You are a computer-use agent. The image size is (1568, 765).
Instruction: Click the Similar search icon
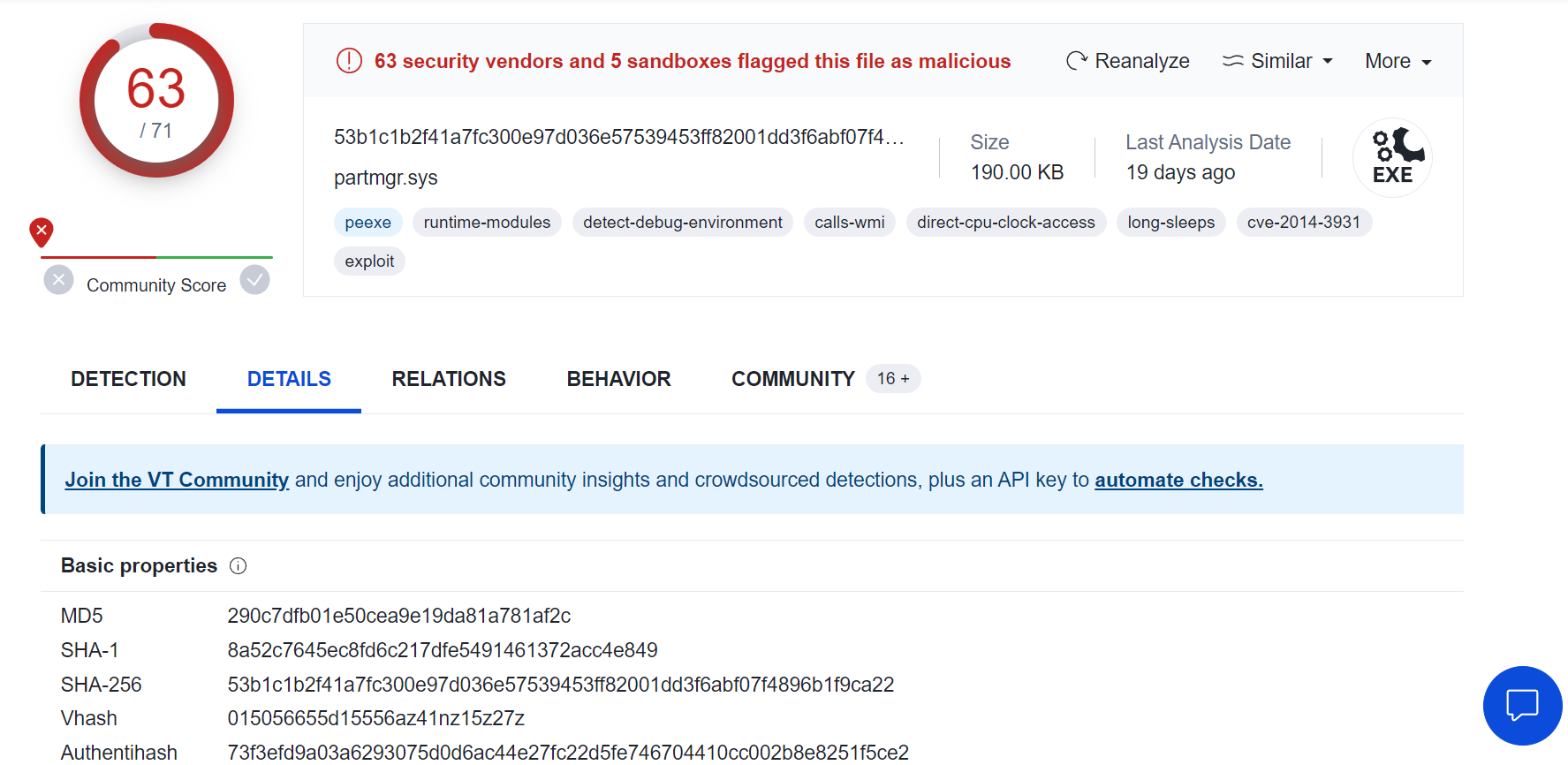point(1232,61)
